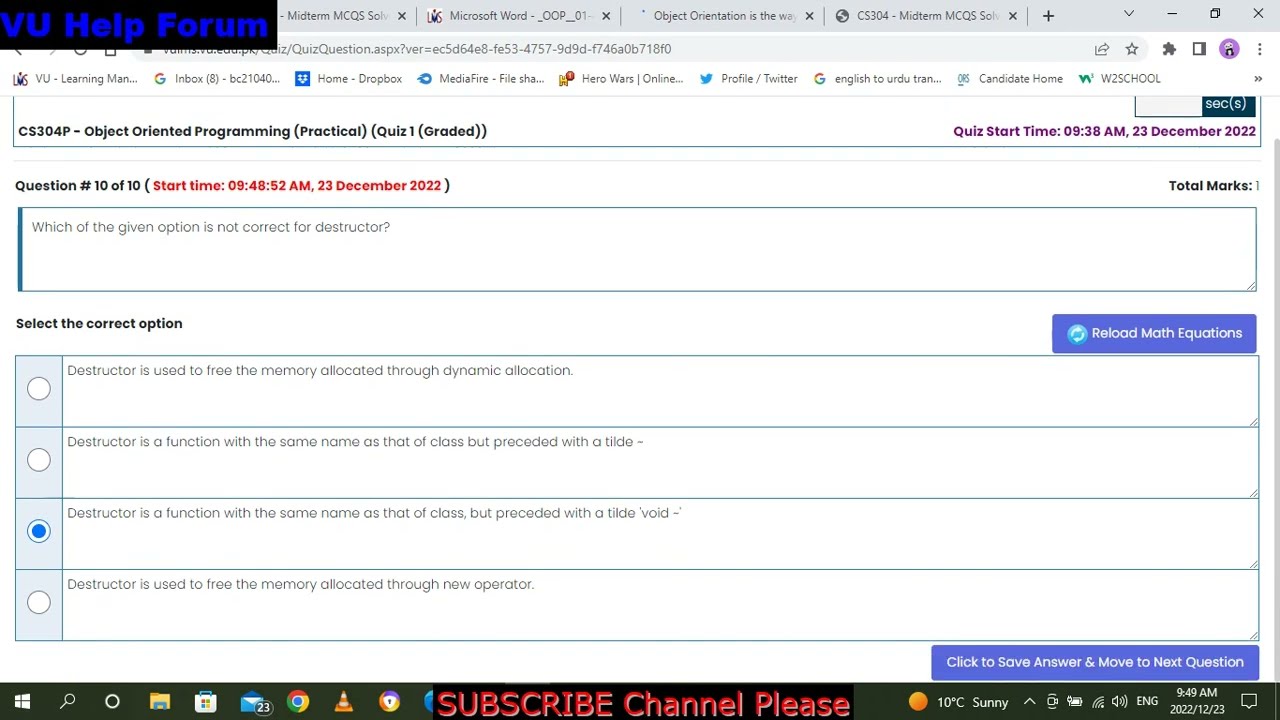Open 'MediaFire - File sha...' bookmark
This screenshot has width=1280, height=720.
point(481,79)
